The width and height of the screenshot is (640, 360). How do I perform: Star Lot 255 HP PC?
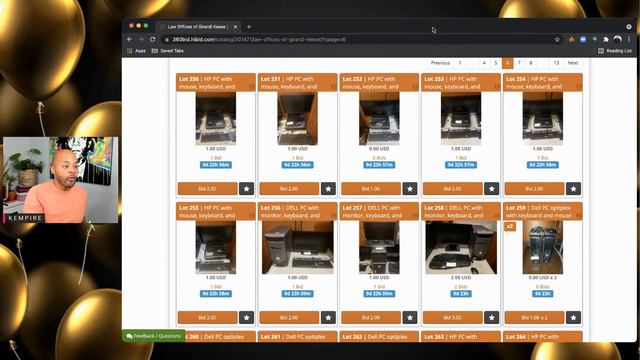[x=247, y=318]
